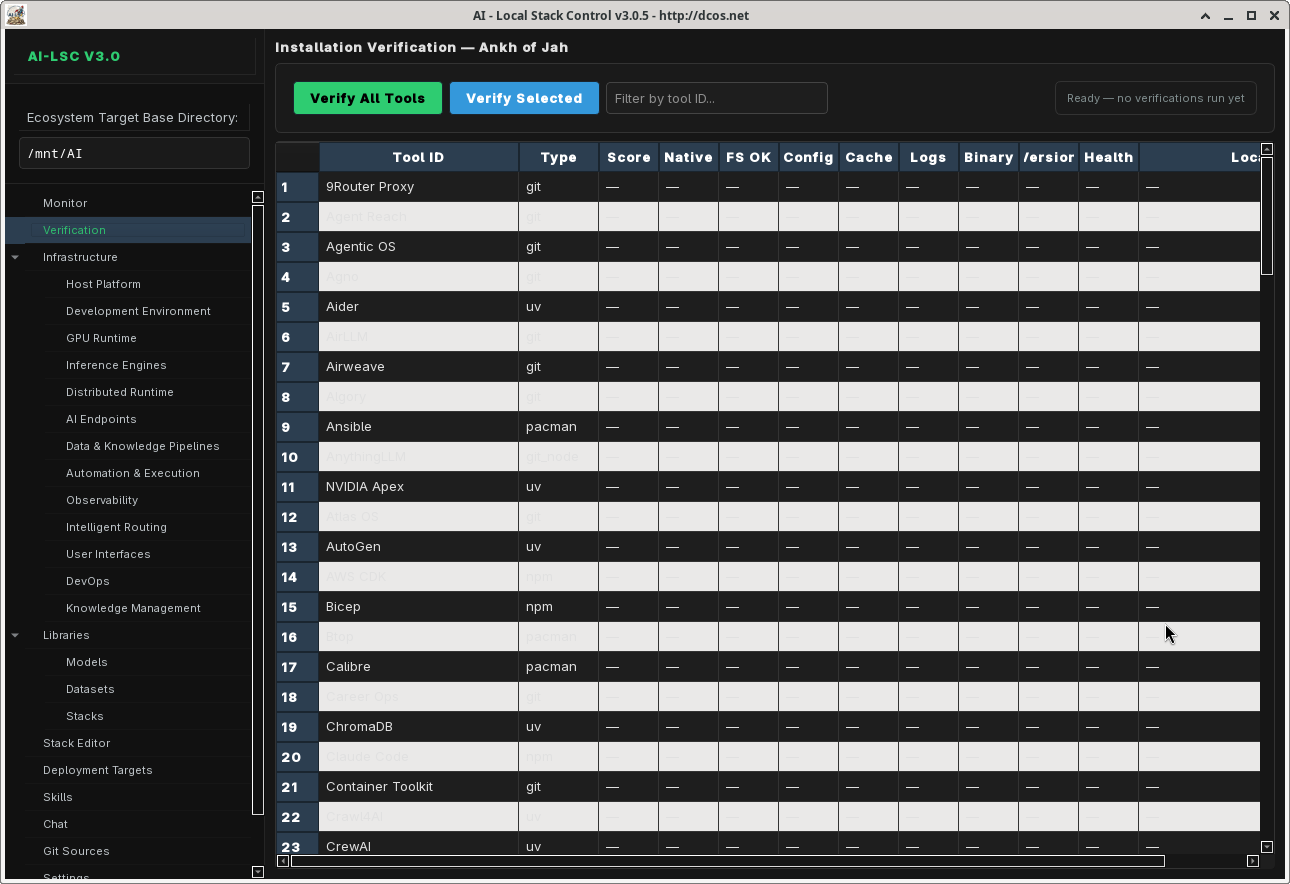Open the Stack Editor page
Viewport: 1290px width, 884px height.
coord(77,743)
